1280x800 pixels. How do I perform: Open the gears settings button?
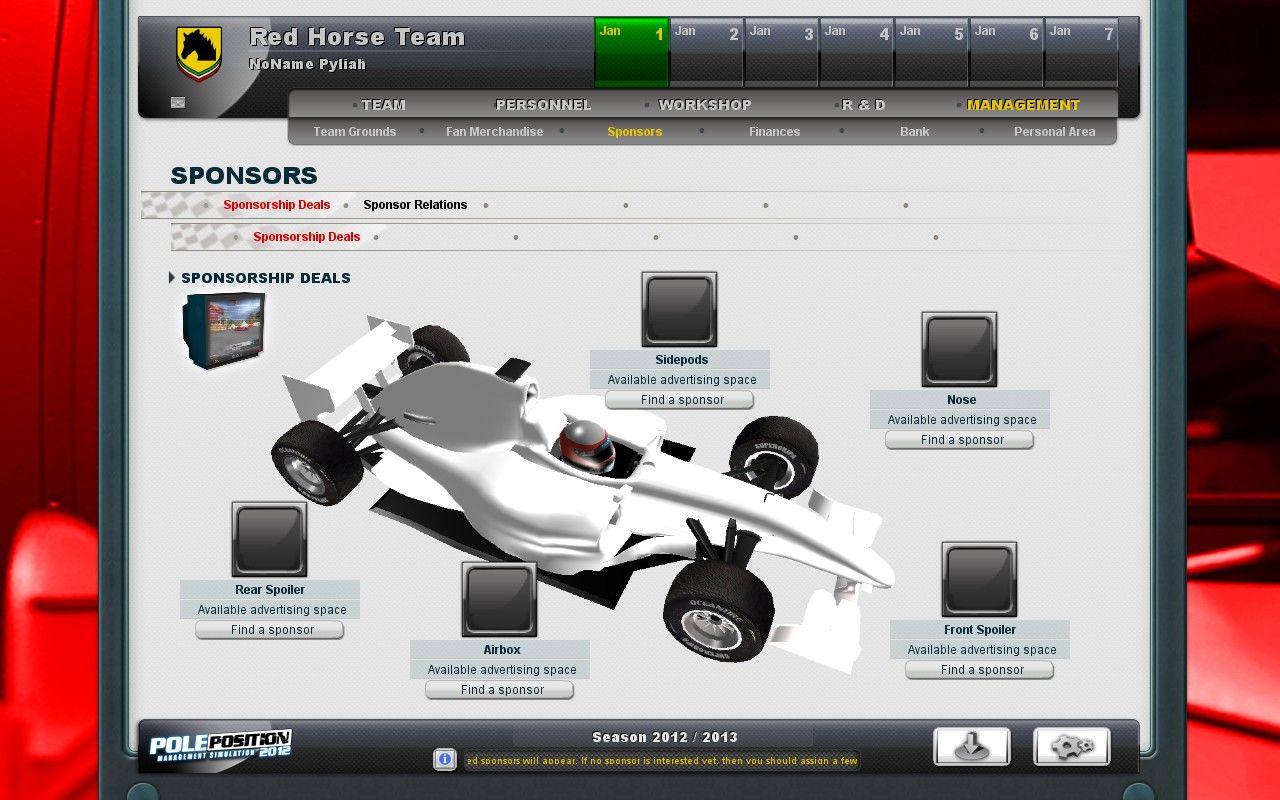click(x=1071, y=747)
